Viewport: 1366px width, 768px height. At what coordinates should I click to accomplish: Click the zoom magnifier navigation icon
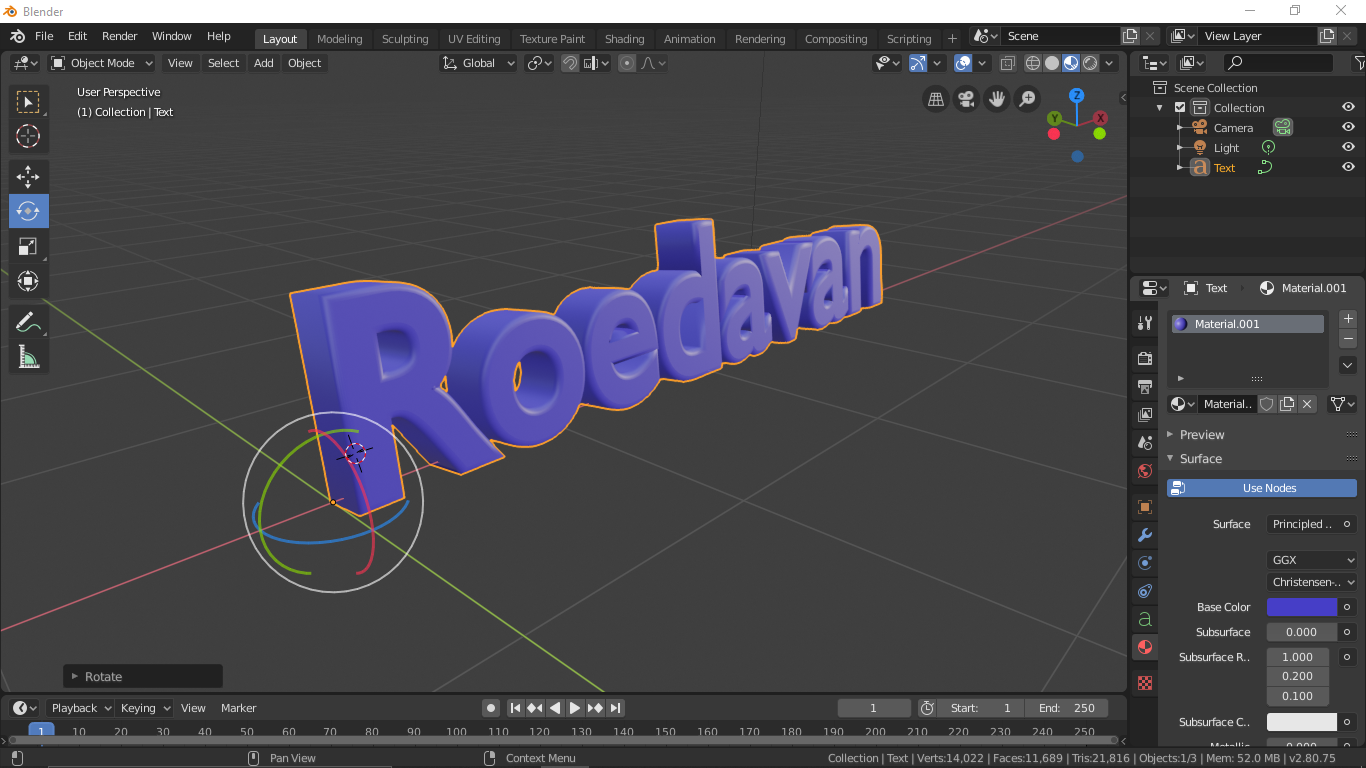(1027, 99)
